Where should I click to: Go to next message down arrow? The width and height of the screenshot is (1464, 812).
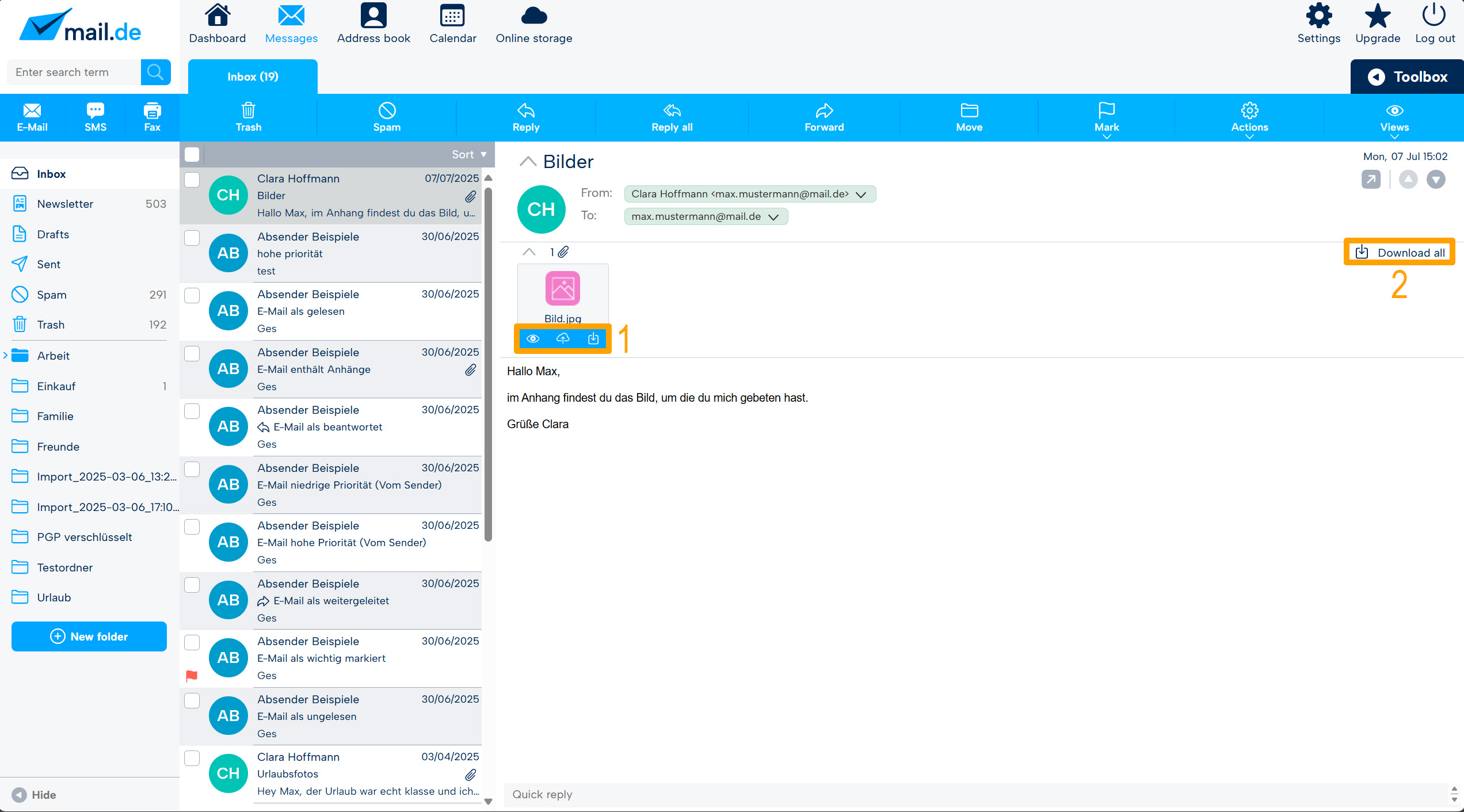pos(1436,180)
